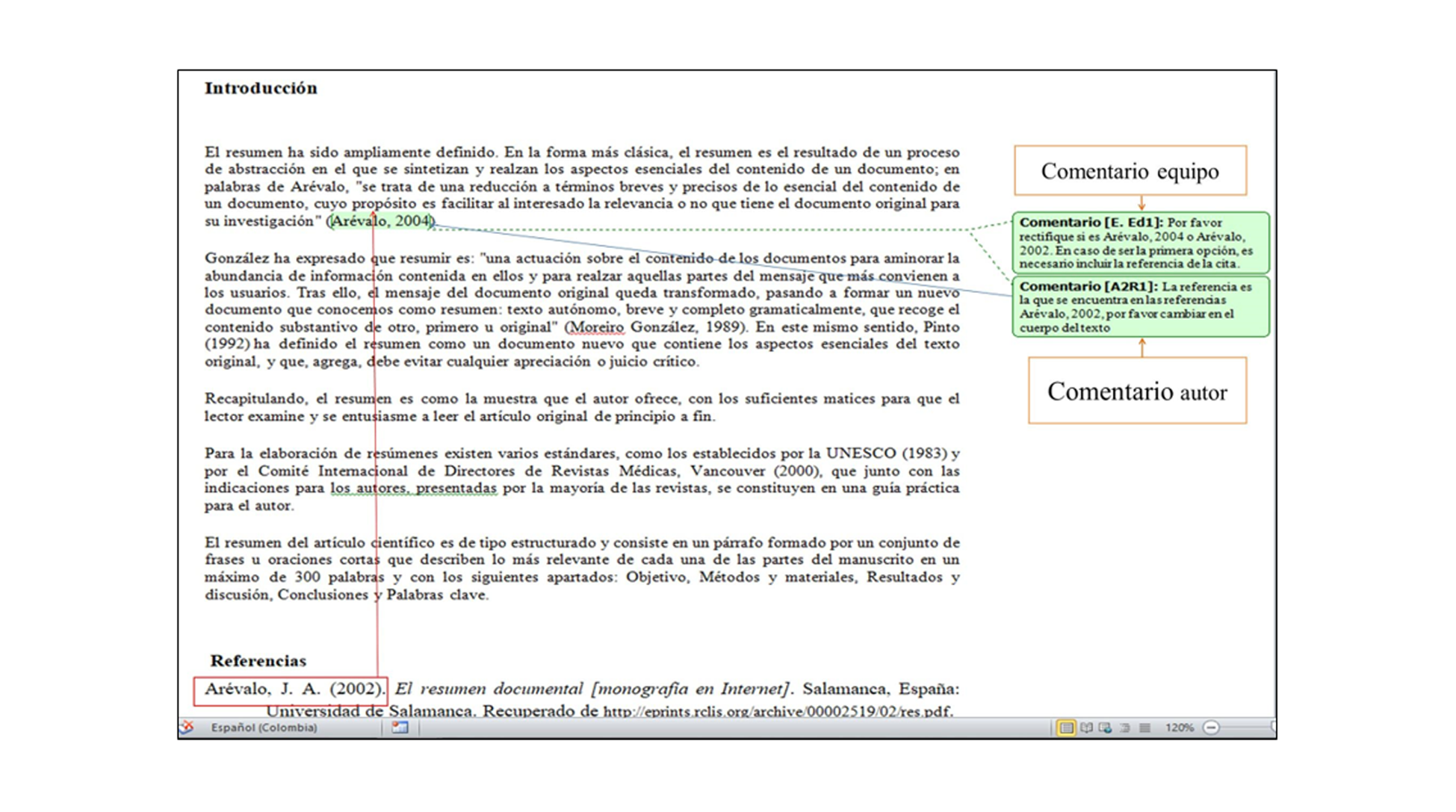Click italic title 'El resumen documental'
This screenshot has width=1456, height=812.
(x=489, y=689)
